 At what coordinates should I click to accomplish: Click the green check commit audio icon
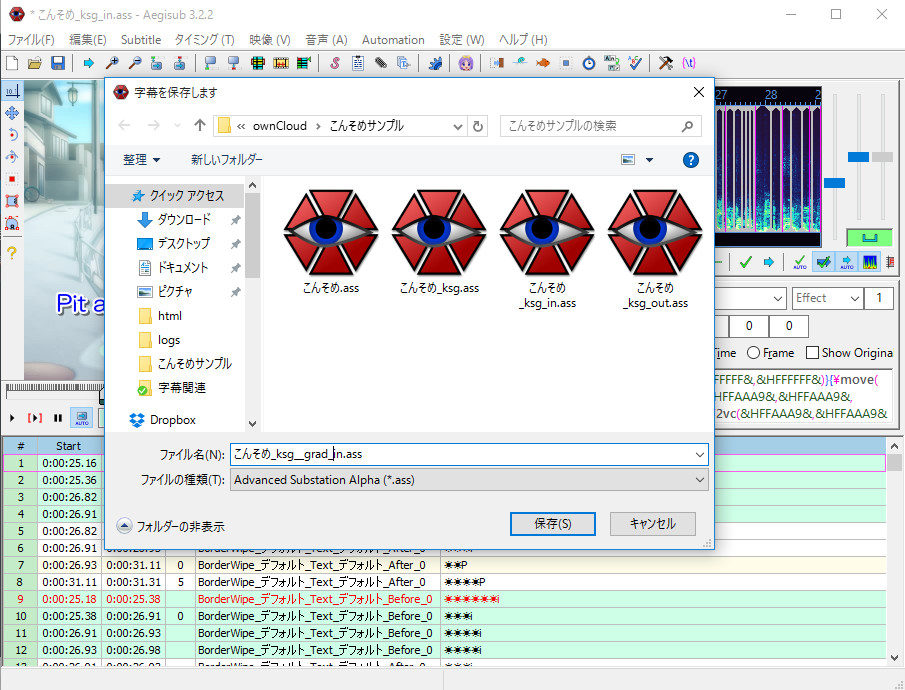[745, 263]
